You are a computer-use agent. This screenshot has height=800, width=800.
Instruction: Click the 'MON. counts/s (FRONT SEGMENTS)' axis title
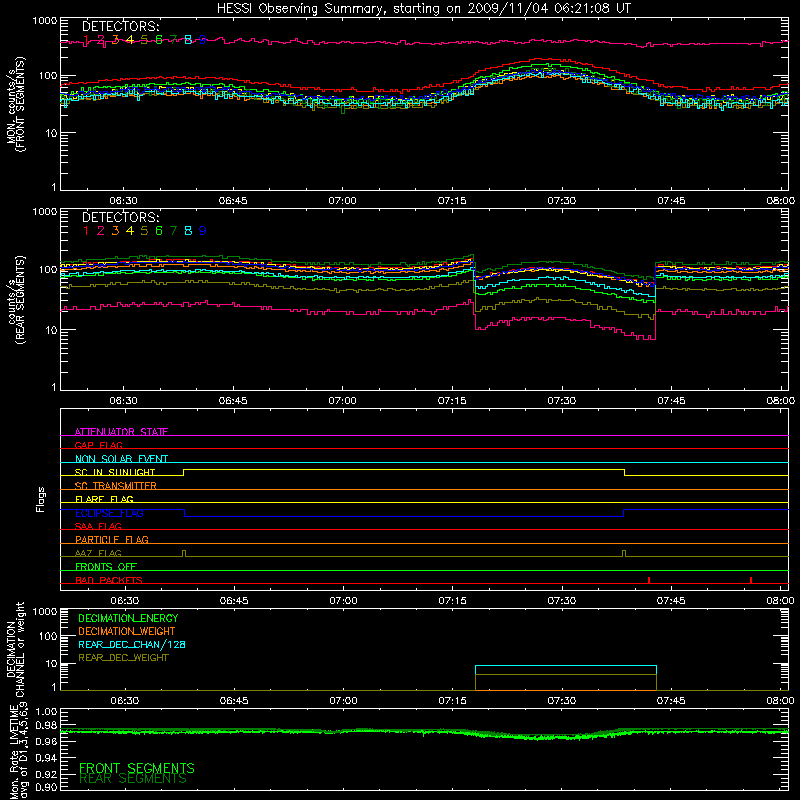[16, 104]
